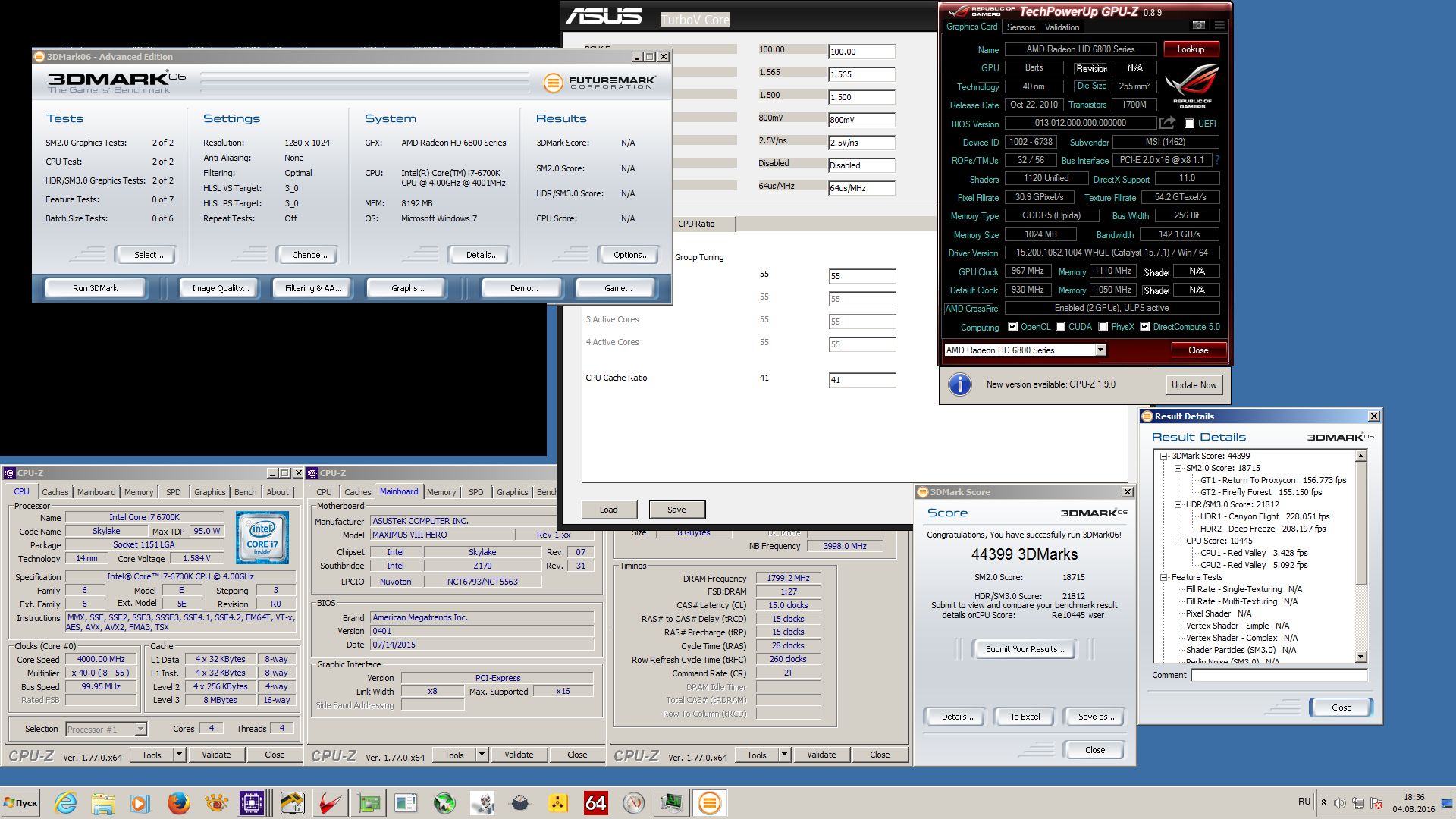Open the Start button labeled Пуск
Viewport: 1456px width, 819px height.
tap(20, 802)
